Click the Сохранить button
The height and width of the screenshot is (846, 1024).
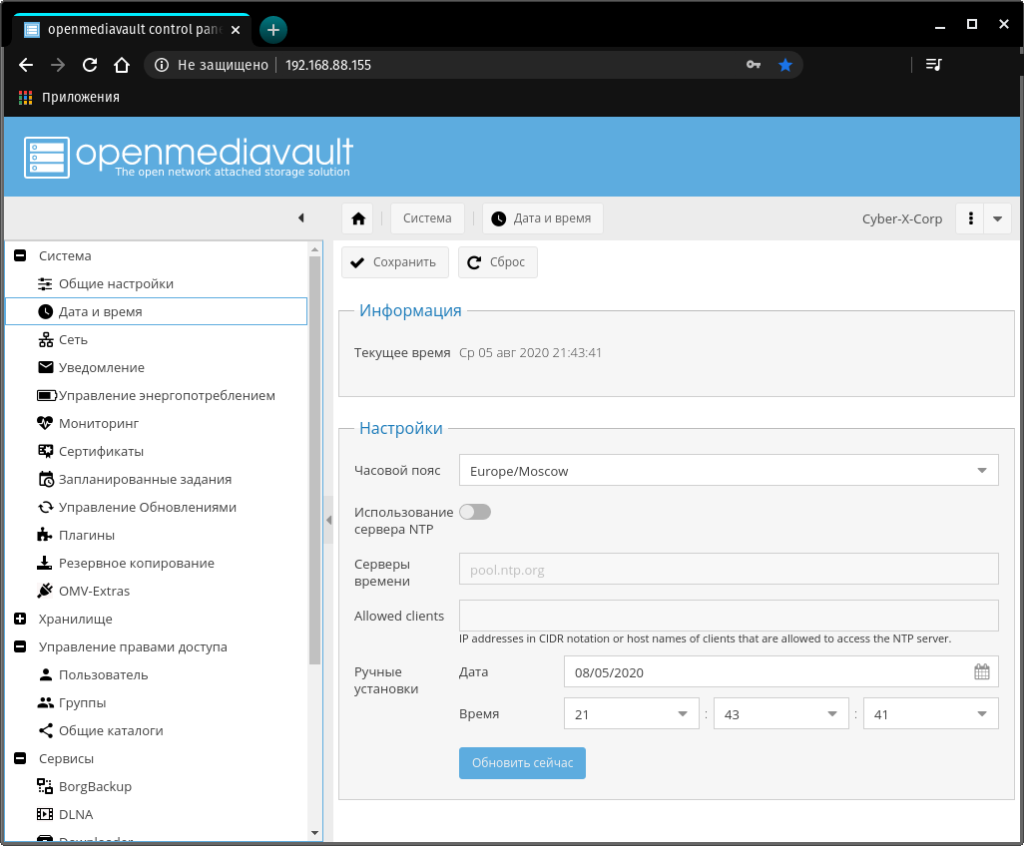pos(395,262)
